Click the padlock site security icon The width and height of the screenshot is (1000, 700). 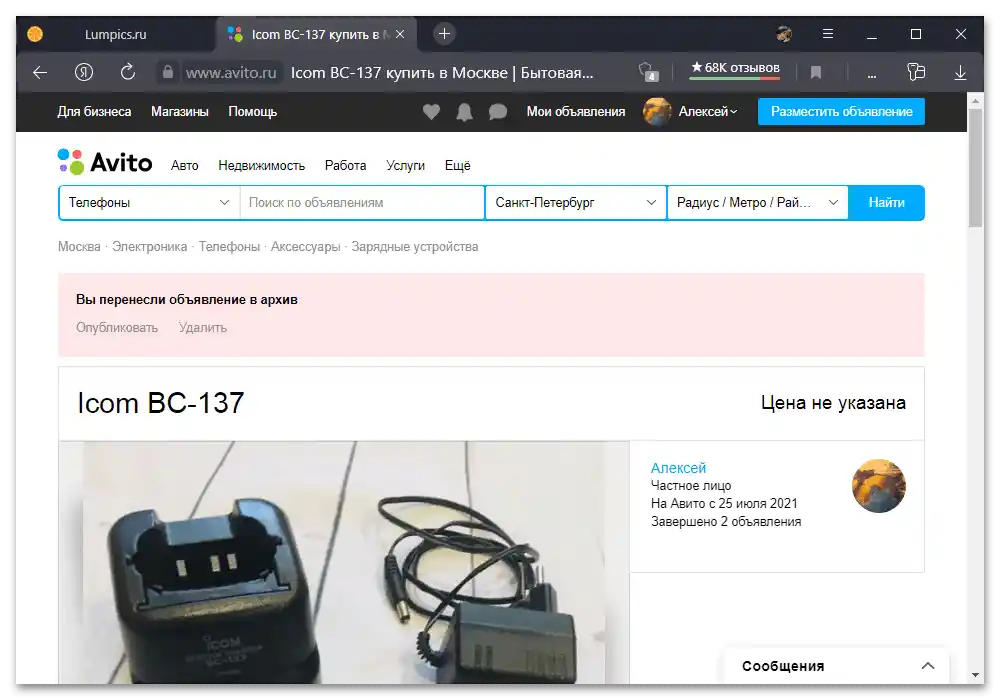click(x=168, y=72)
